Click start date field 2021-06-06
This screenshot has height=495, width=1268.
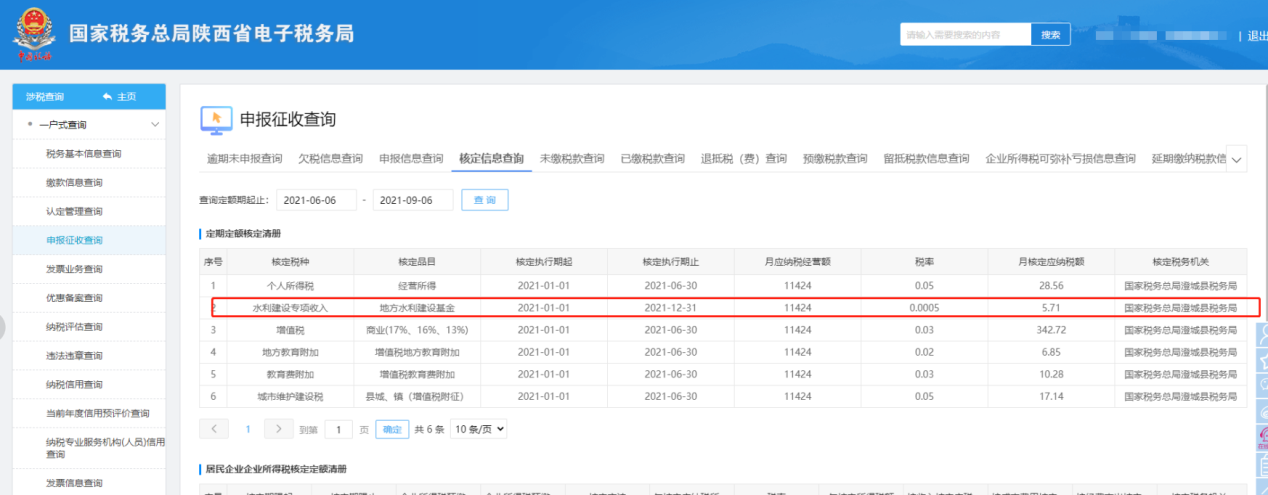coord(316,200)
